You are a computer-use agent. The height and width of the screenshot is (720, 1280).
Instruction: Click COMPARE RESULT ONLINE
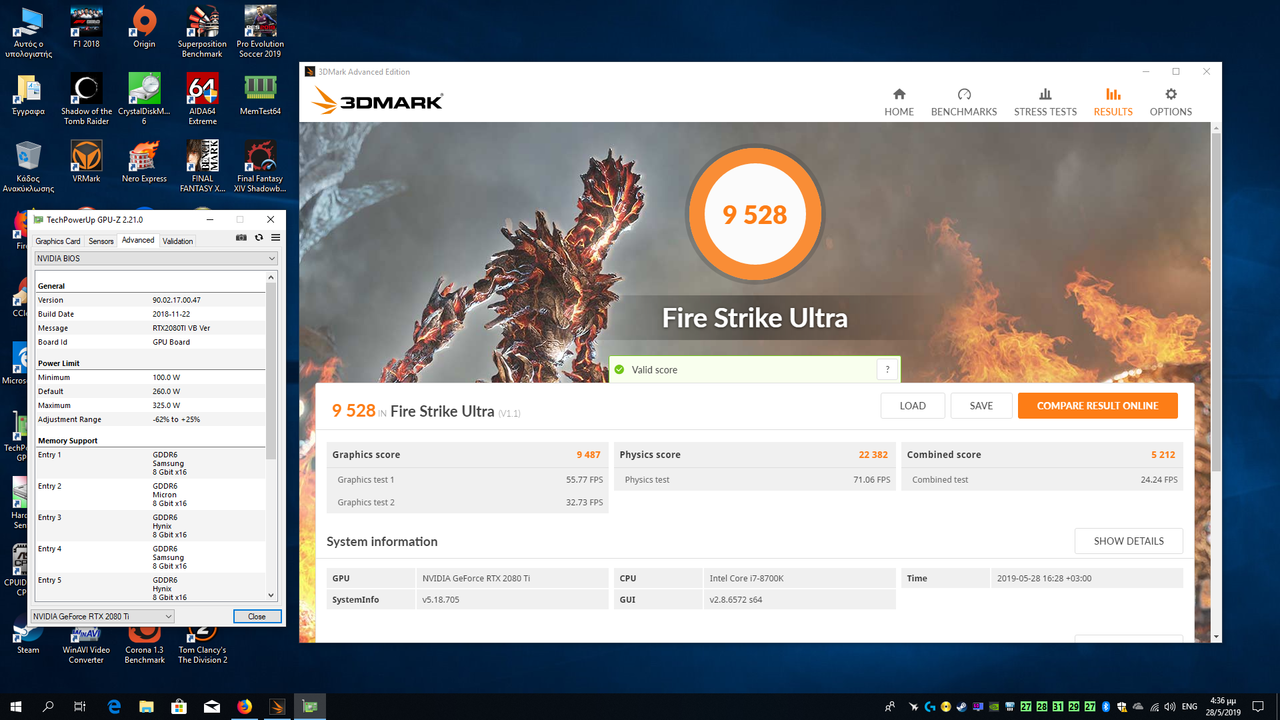1097,405
